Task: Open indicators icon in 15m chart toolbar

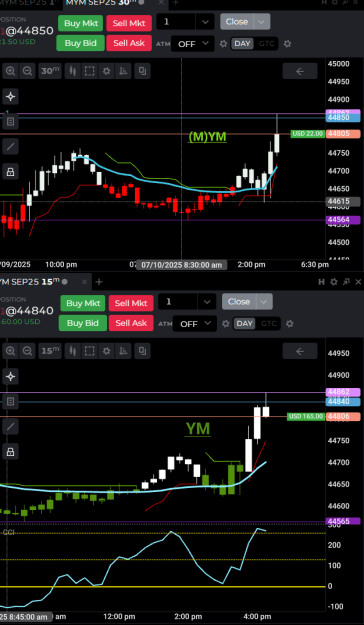Action: 124,351
